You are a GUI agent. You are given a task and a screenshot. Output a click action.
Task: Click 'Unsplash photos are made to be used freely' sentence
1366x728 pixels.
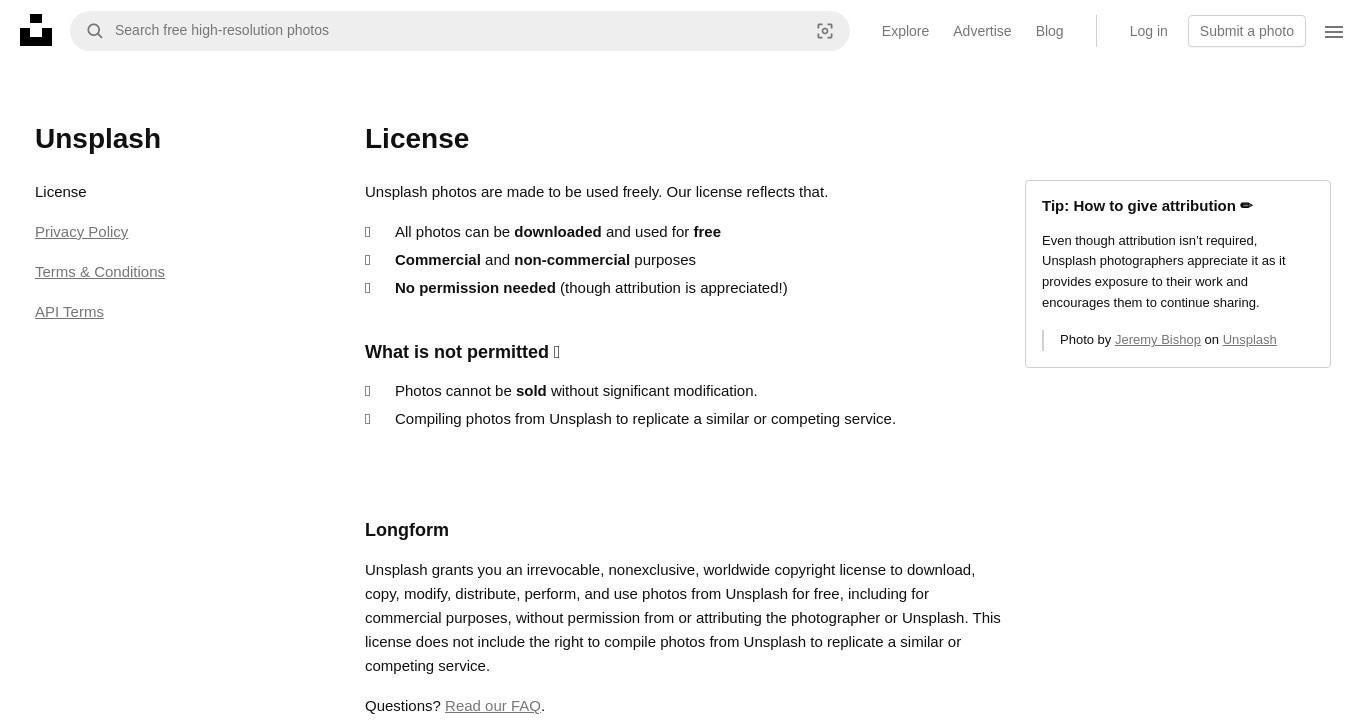(x=596, y=192)
